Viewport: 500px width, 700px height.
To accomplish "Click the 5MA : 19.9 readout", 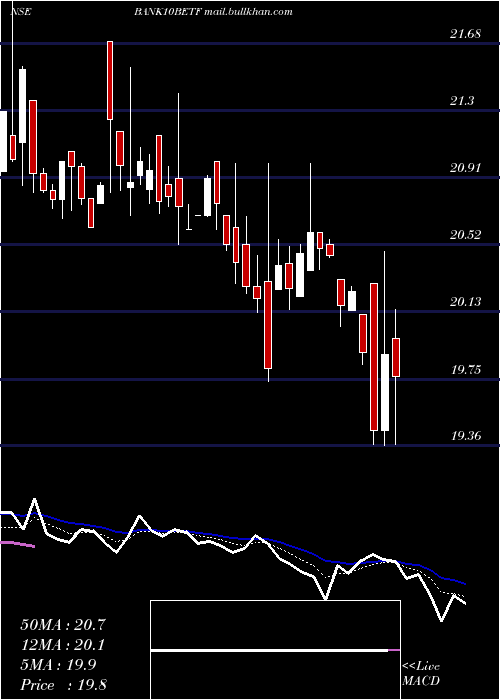I will tap(58, 665).
